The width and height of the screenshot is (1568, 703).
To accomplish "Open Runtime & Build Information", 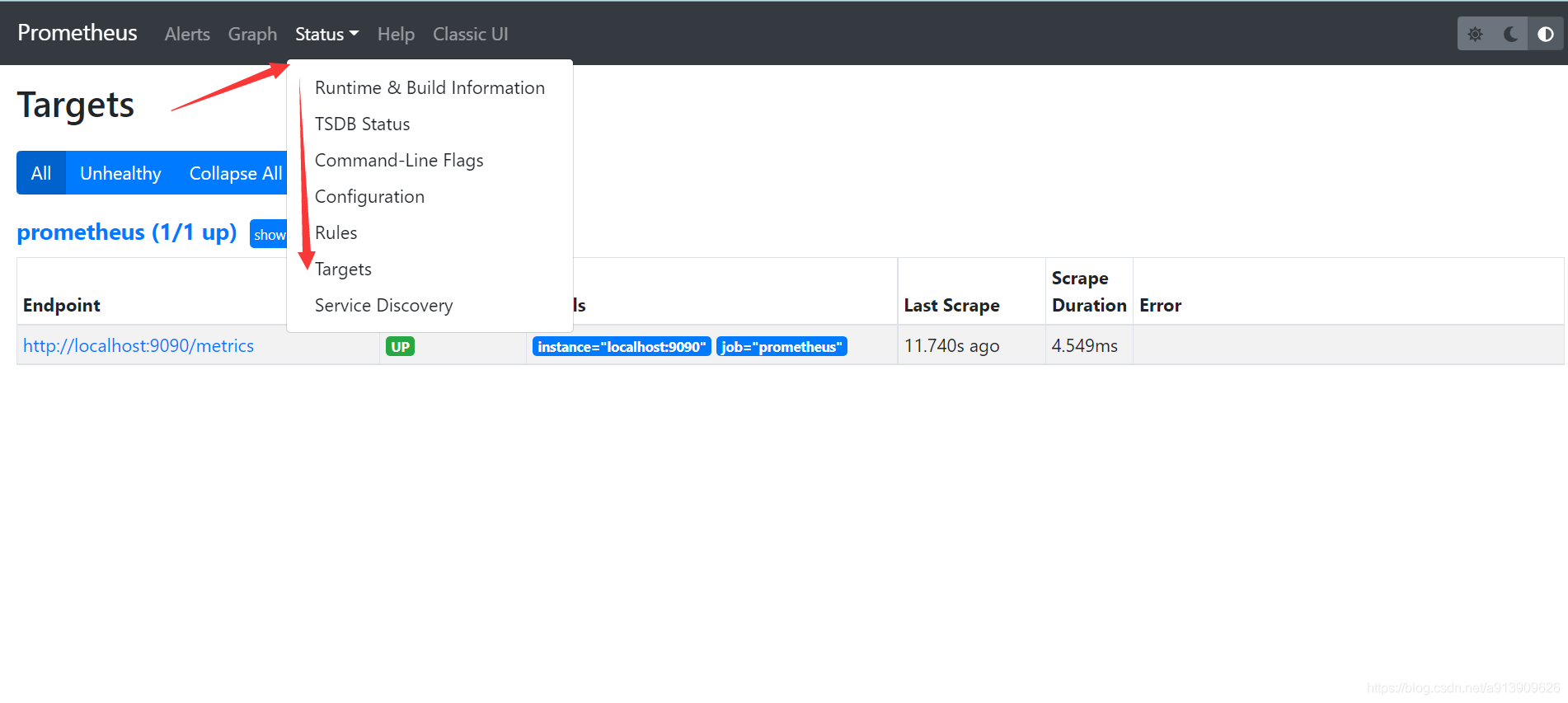I will [430, 87].
